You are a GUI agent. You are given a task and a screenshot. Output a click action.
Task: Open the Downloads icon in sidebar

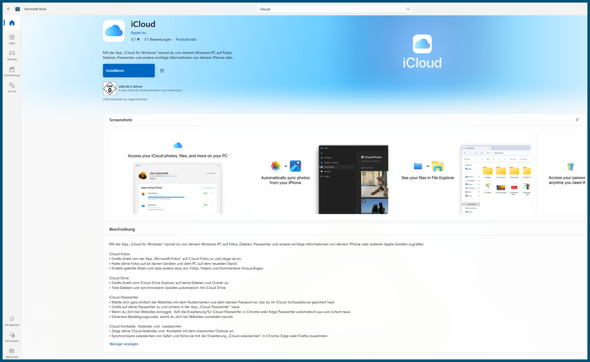point(12,337)
